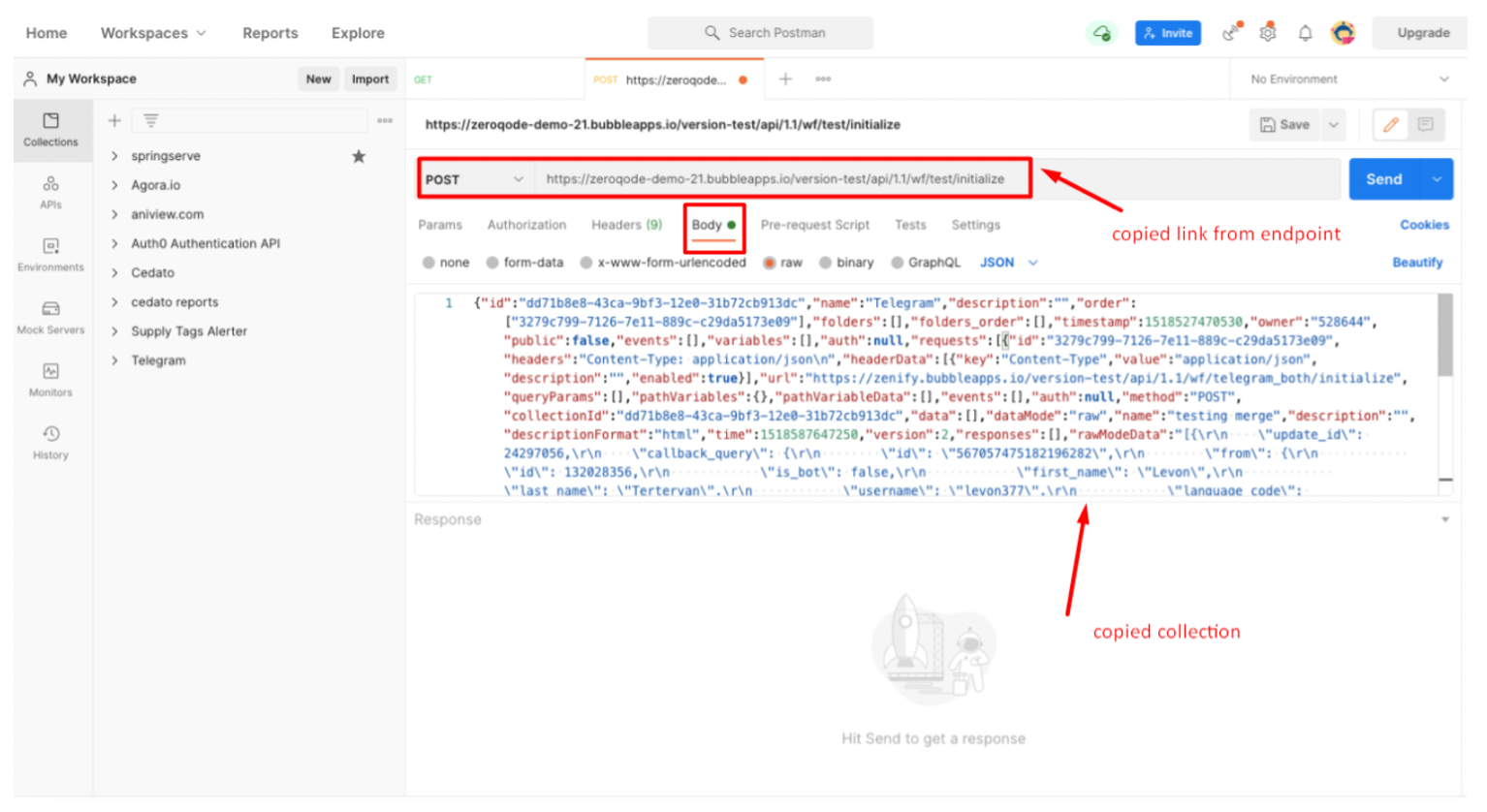Expand the springserve collection
Viewport: 1487px width, 812px height.
click(114, 156)
